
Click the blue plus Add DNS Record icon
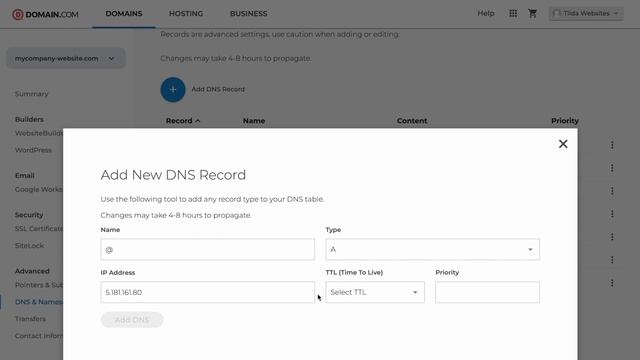click(173, 89)
